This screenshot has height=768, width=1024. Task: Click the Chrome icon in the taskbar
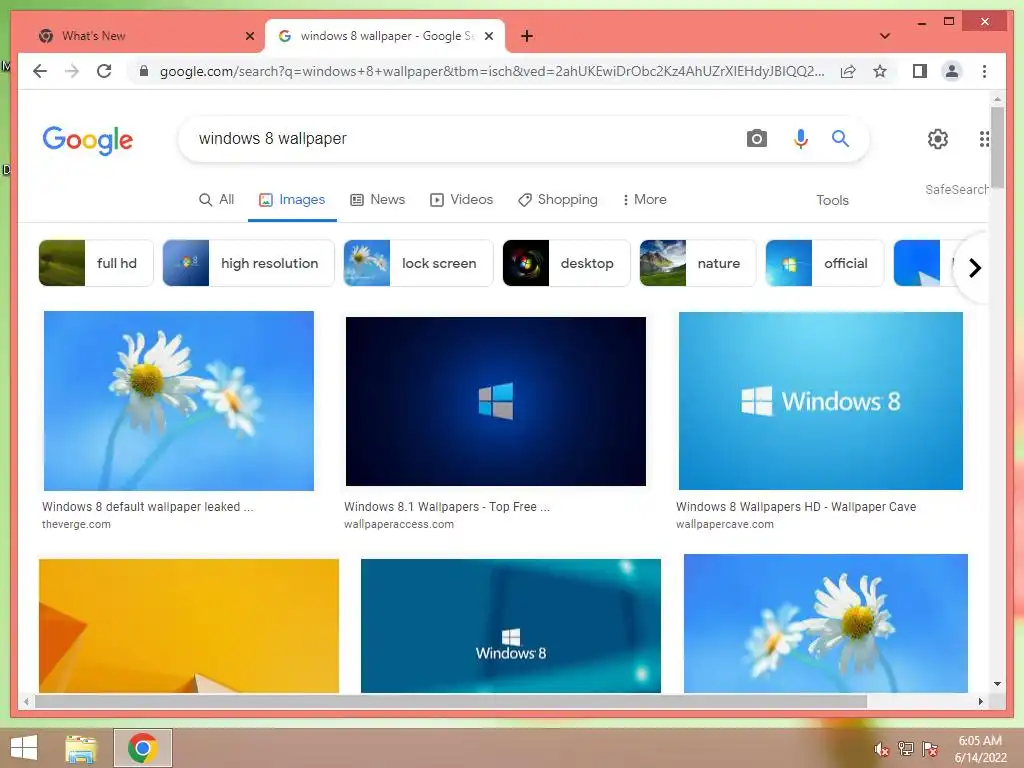tap(142, 748)
